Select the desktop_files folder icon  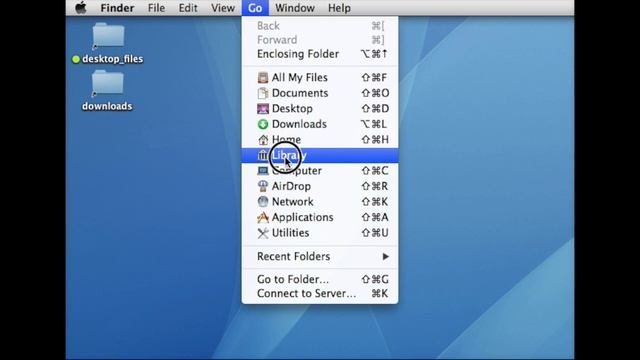point(108,36)
